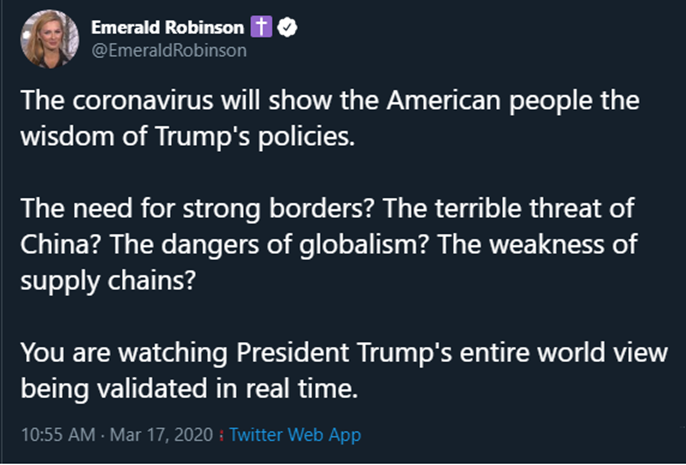This screenshot has width=686, height=465.
Task: Click the Emerald Robinson display name
Action: coord(168,28)
